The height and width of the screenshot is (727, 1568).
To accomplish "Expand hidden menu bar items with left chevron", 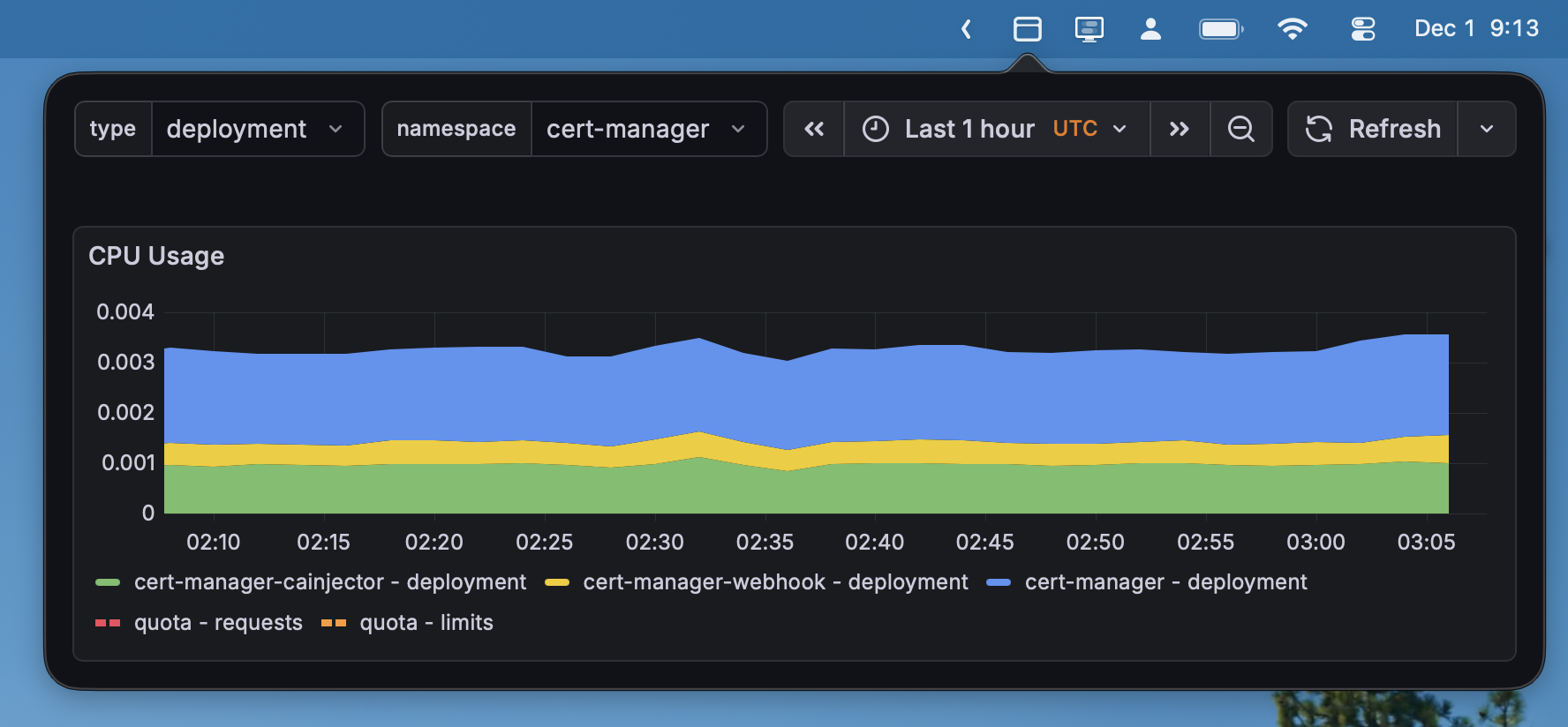I will coord(966,29).
